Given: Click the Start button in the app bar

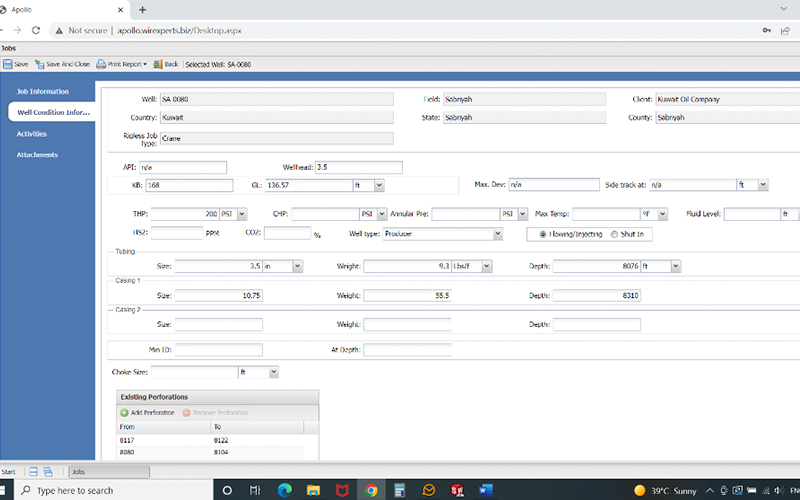Looking at the screenshot, I should coord(9,472).
